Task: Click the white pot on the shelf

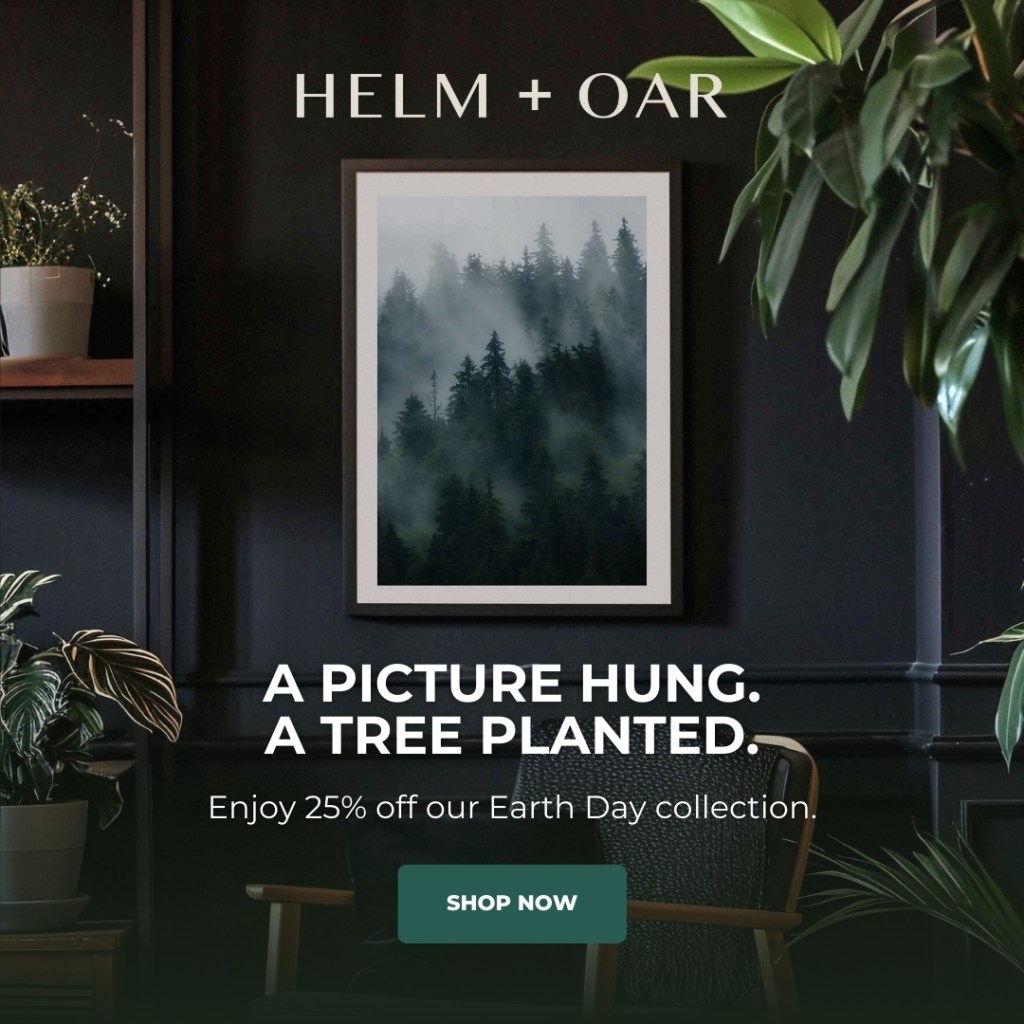Action: pos(46,312)
